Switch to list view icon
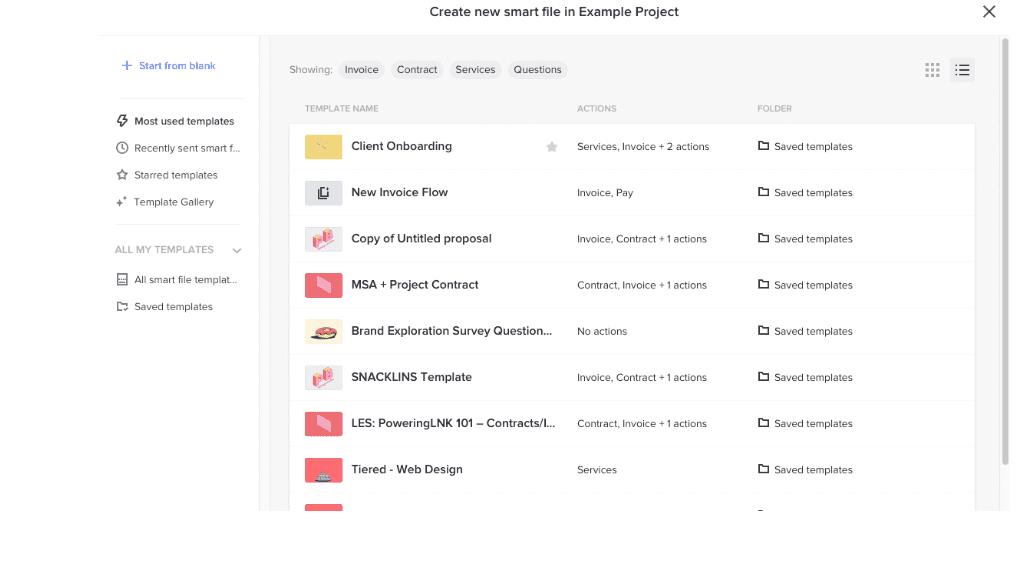Screen dimensions: 1036x564 pyautogui.click(x=962, y=70)
